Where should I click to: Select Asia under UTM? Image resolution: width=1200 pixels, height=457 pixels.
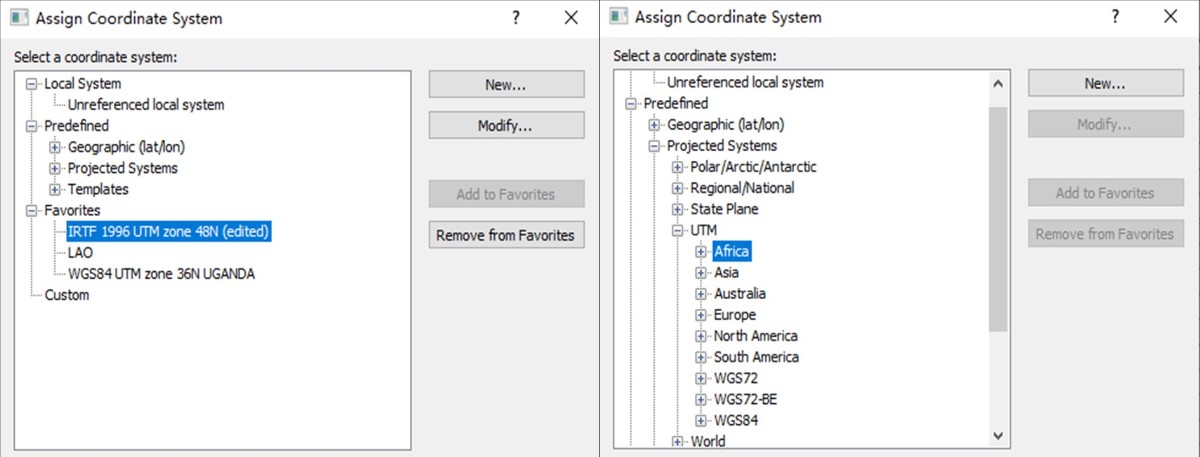(726, 273)
